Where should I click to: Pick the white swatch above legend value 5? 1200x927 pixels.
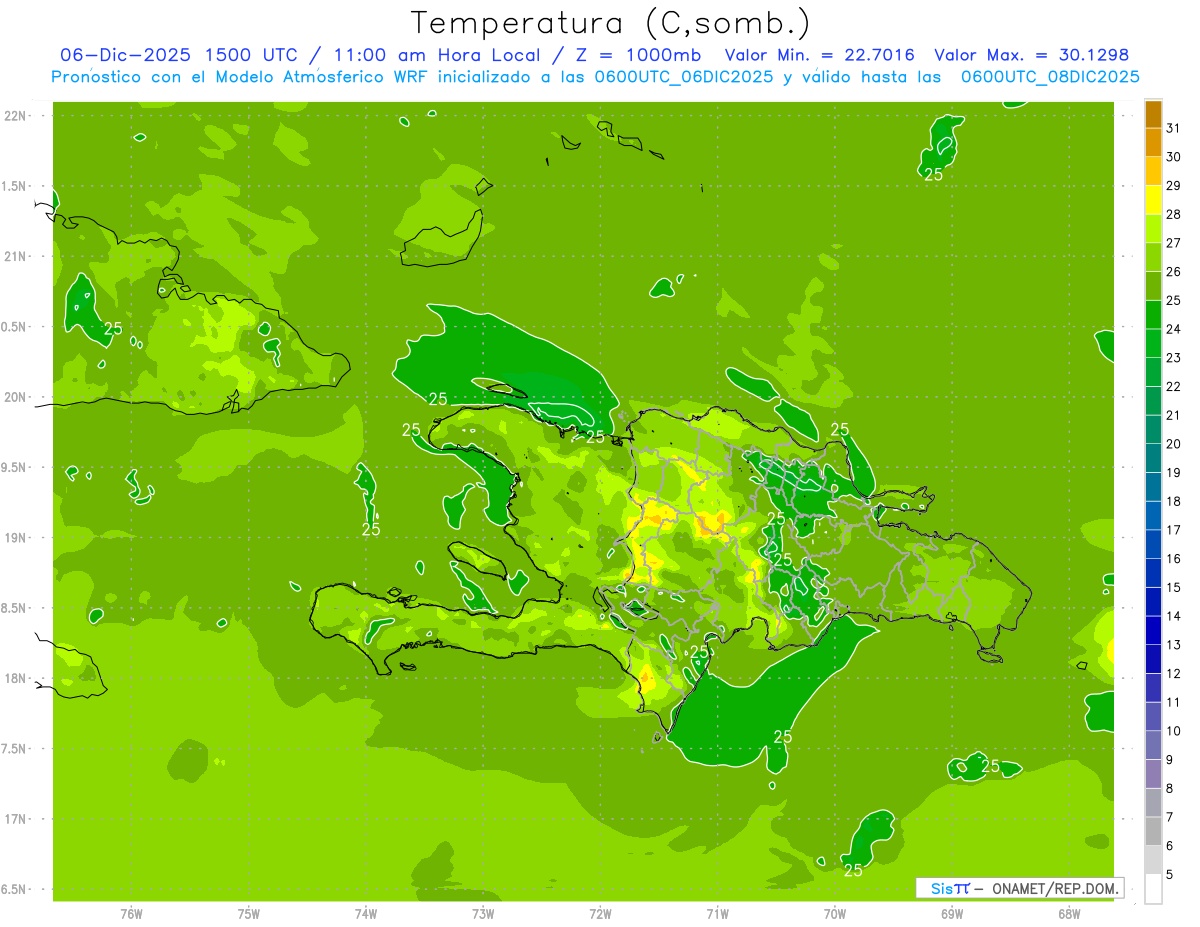(x=1153, y=888)
